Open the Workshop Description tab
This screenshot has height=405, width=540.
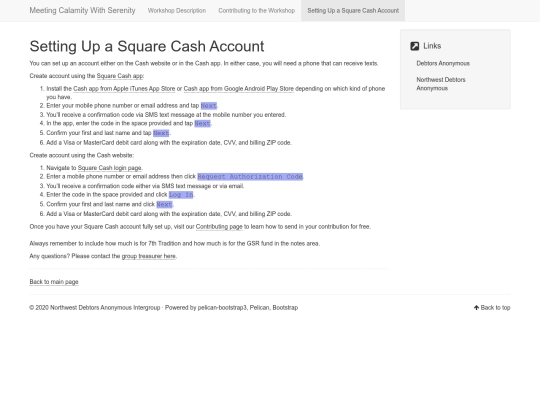click(x=177, y=11)
